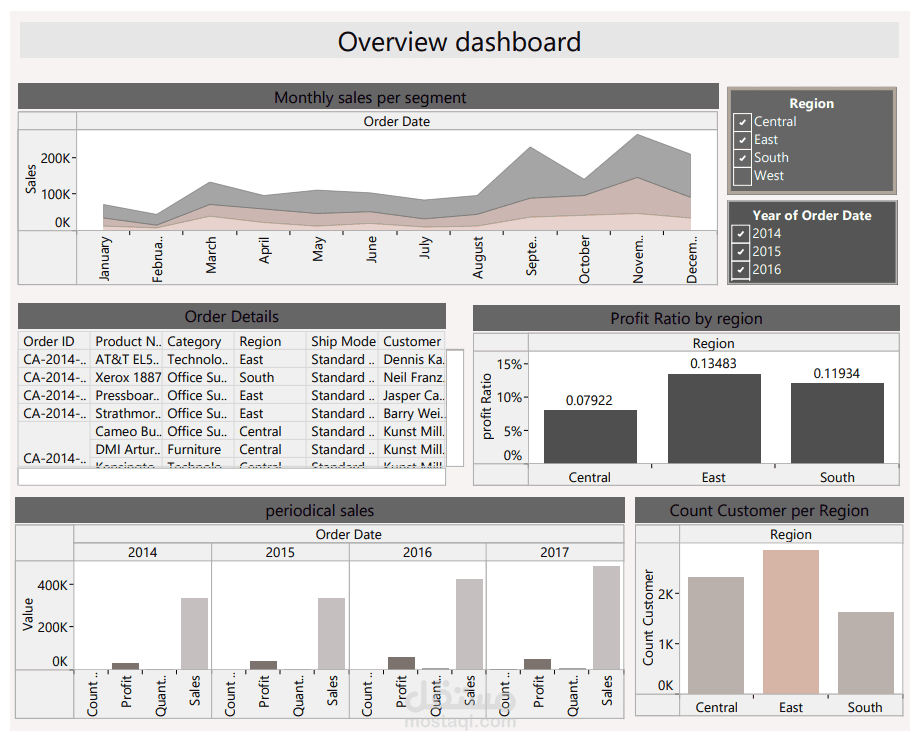Click the November peak in the area chart
Screen dimensions: 922x746
(x=637, y=136)
